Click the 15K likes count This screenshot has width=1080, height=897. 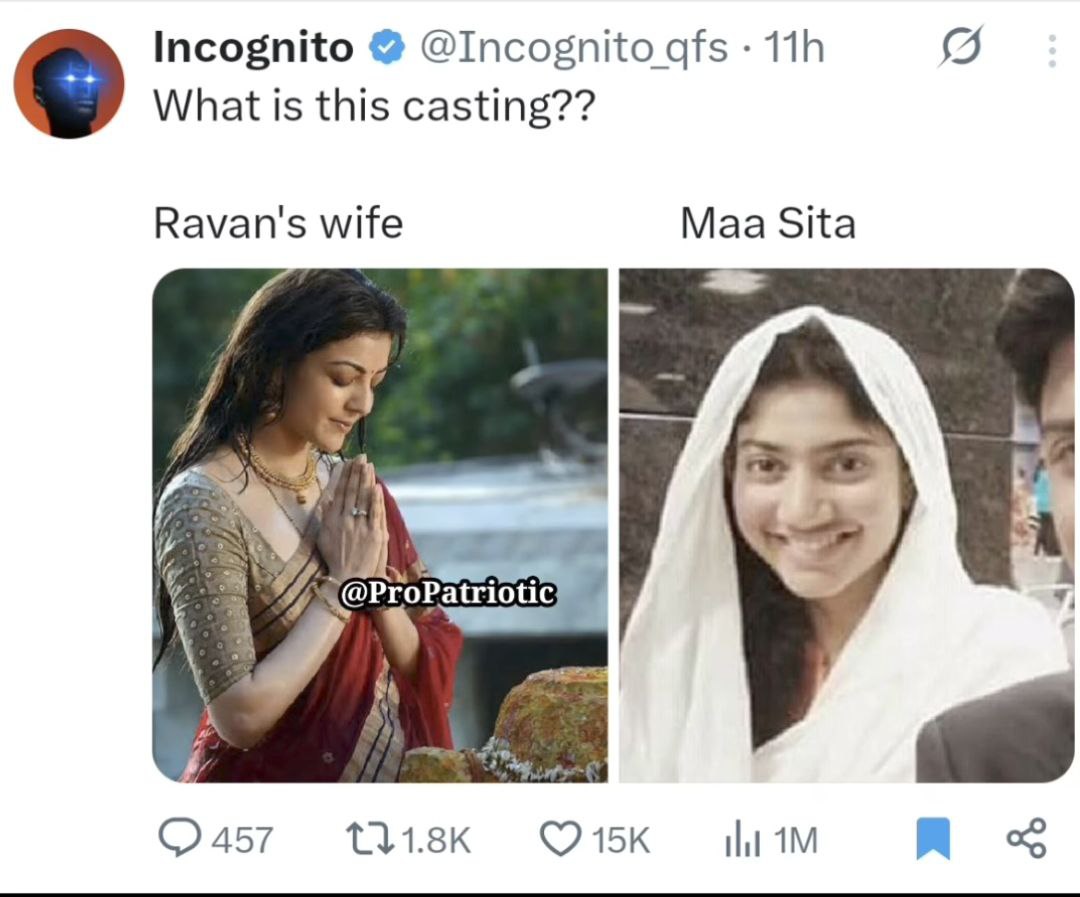click(621, 841)
